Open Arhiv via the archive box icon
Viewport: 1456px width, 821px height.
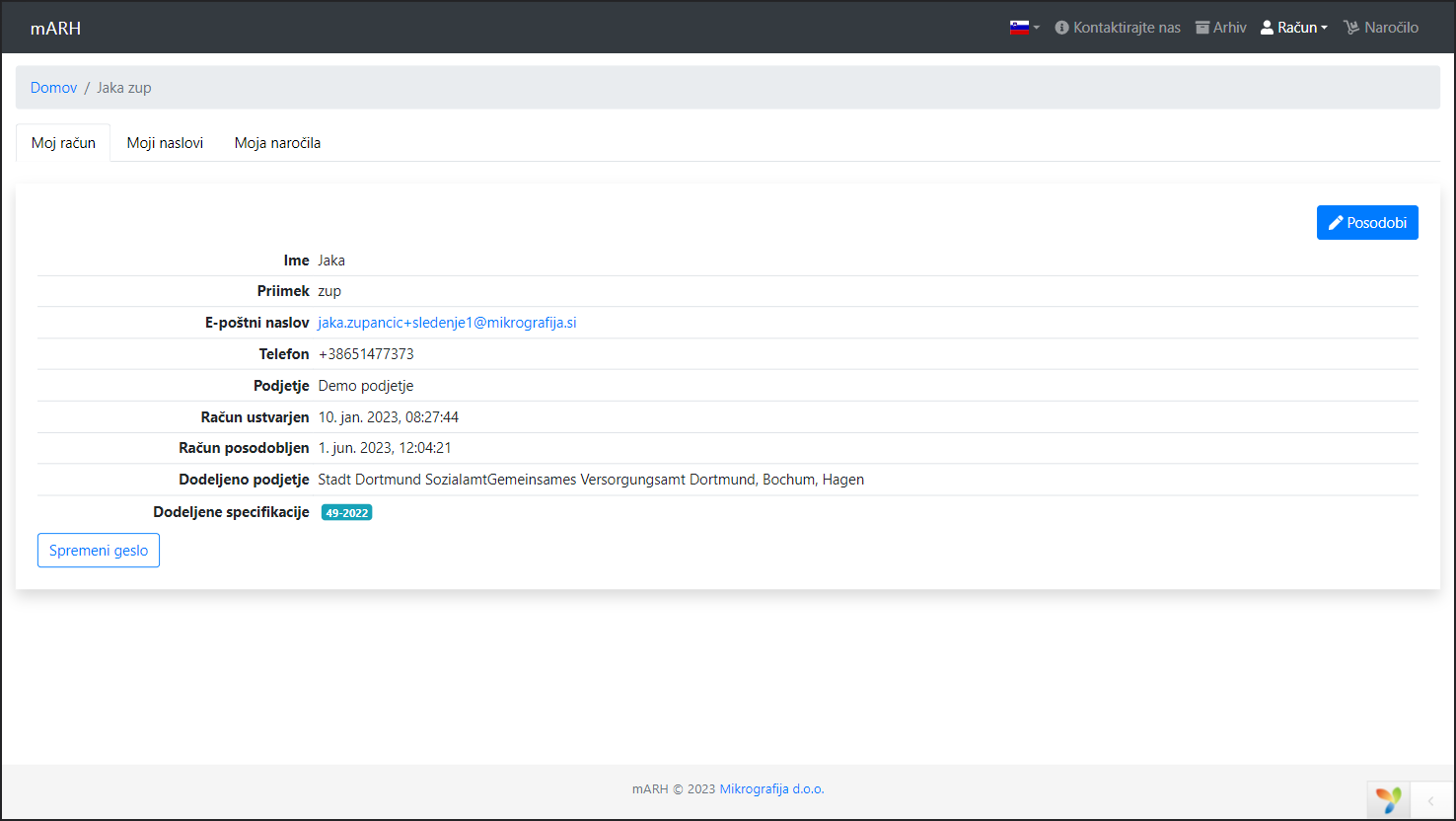[1202, 28]
